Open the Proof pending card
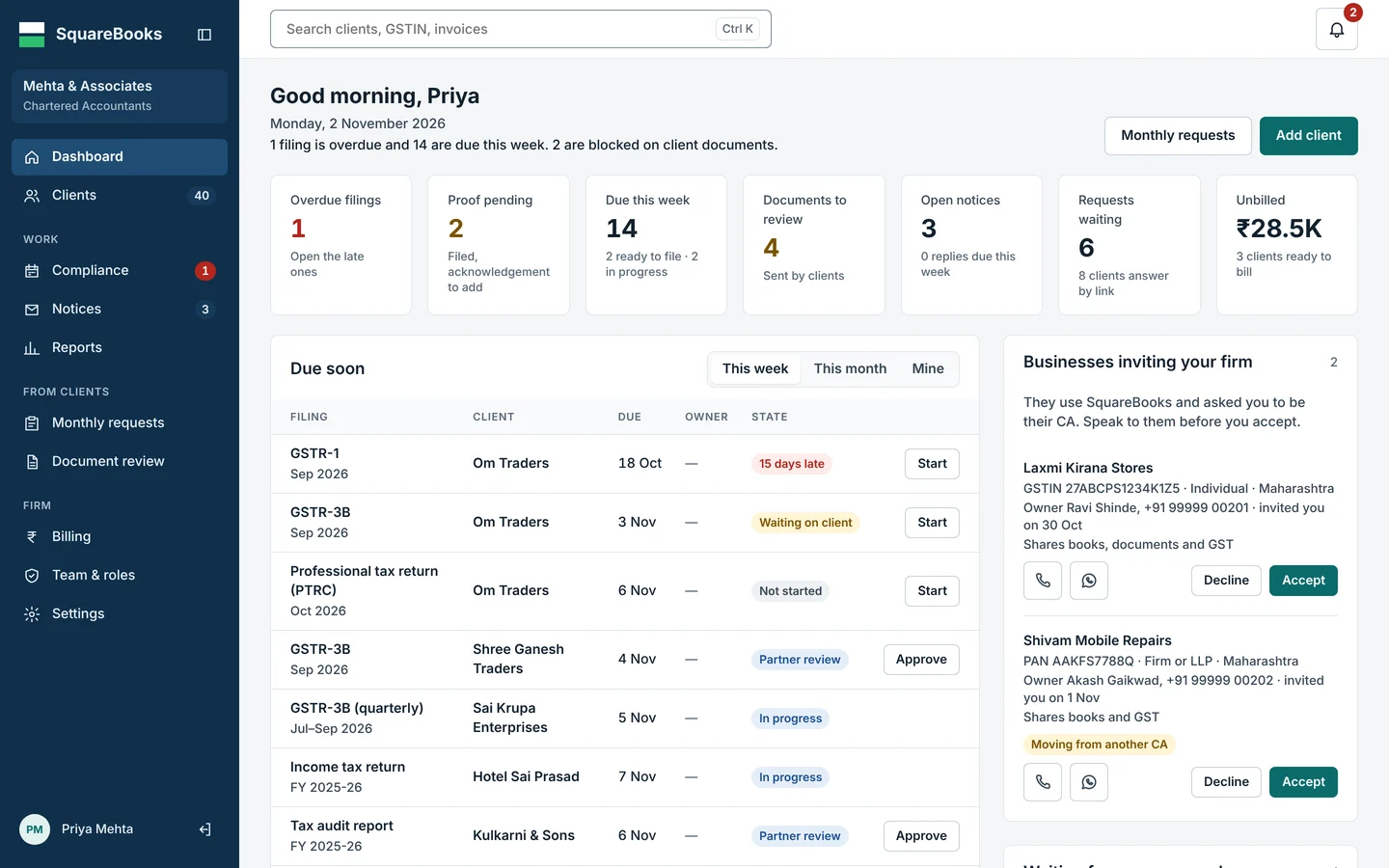1389x868 pixels. pos(499,245)
